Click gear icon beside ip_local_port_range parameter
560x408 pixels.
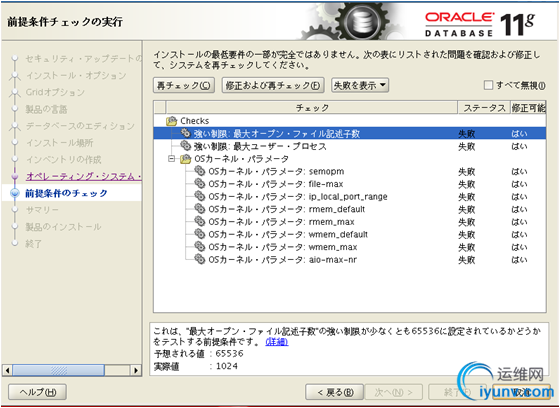point(200,196)
